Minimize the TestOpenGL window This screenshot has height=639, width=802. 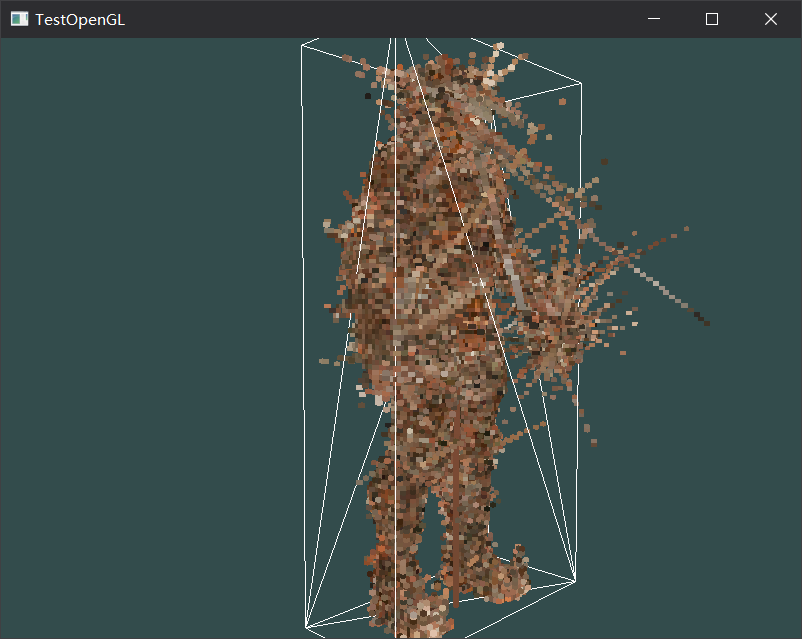654,18
